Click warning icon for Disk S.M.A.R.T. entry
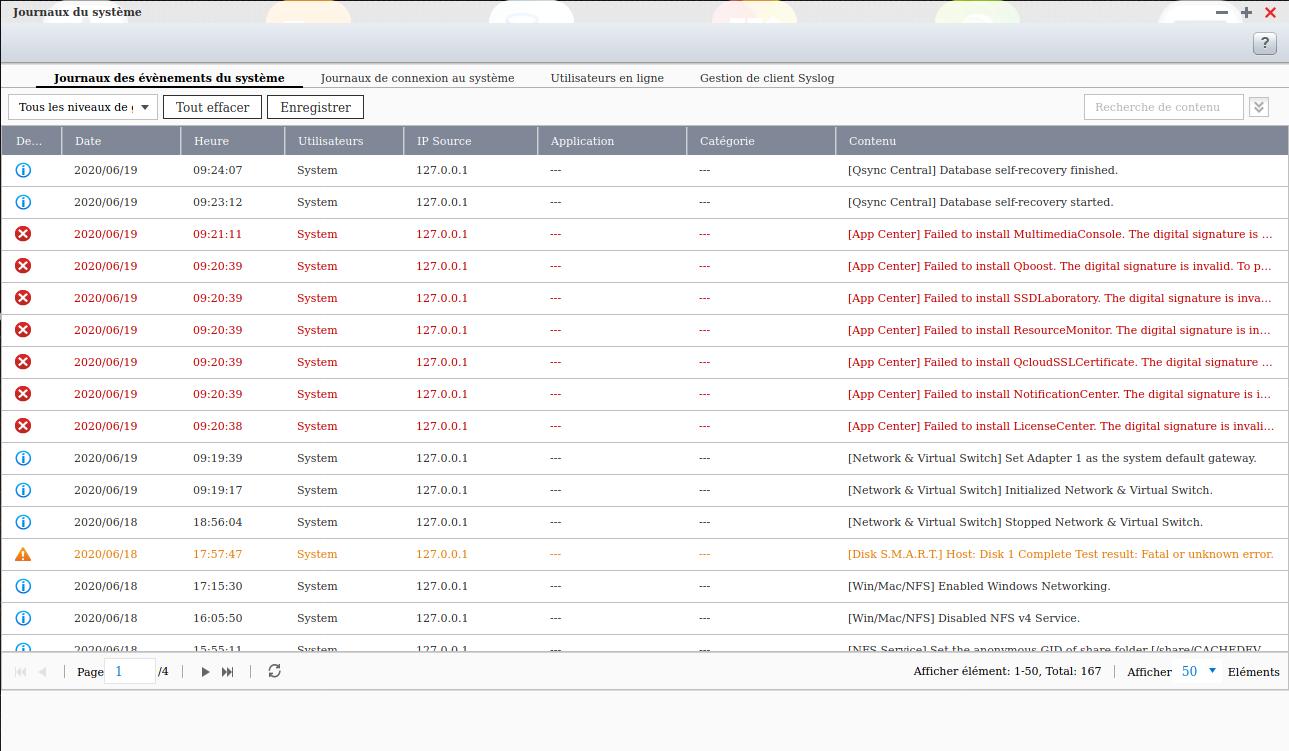1289x751 pixels. [x=23, y=554]
